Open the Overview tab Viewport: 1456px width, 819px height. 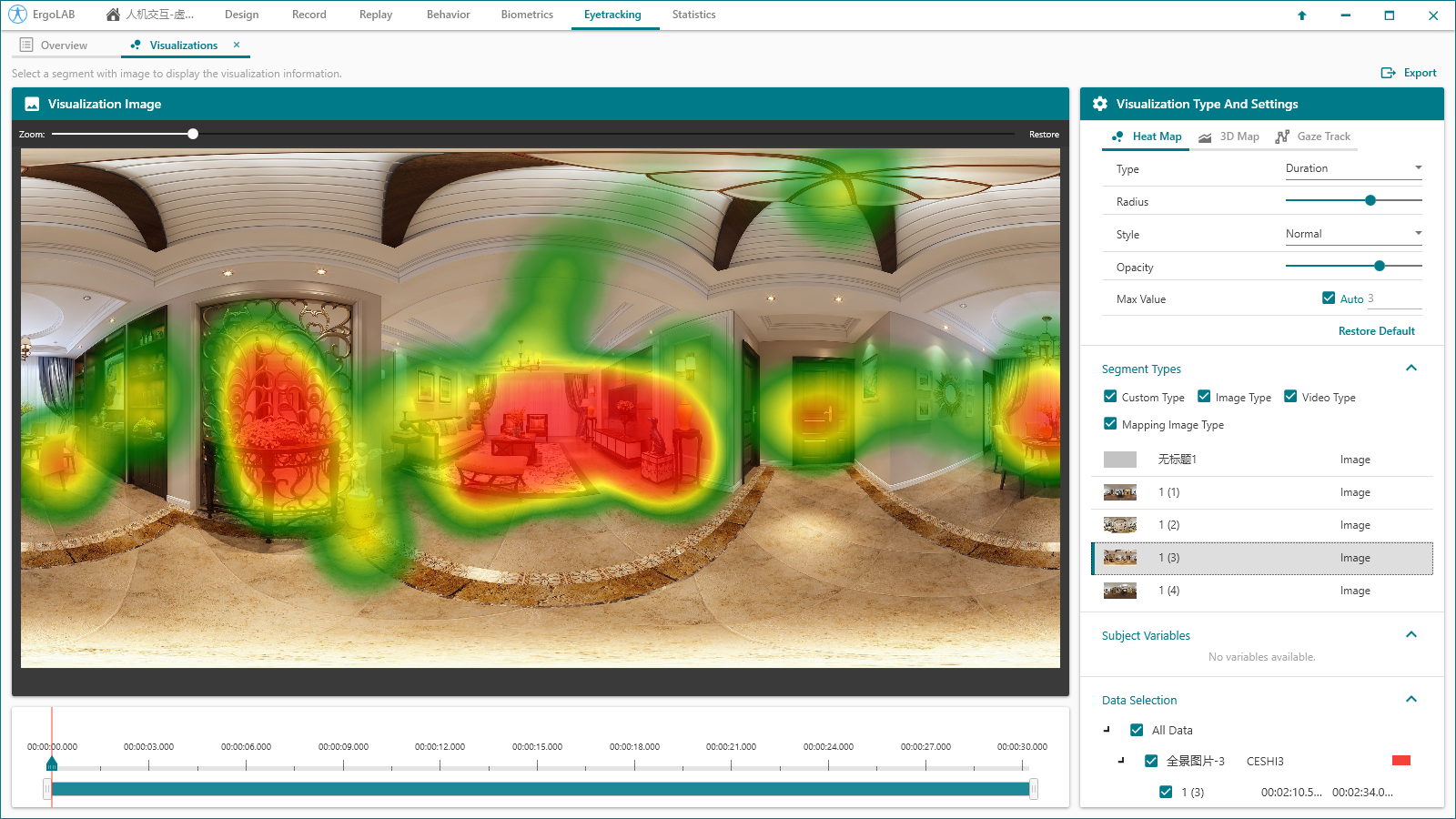tap(55, 45)
